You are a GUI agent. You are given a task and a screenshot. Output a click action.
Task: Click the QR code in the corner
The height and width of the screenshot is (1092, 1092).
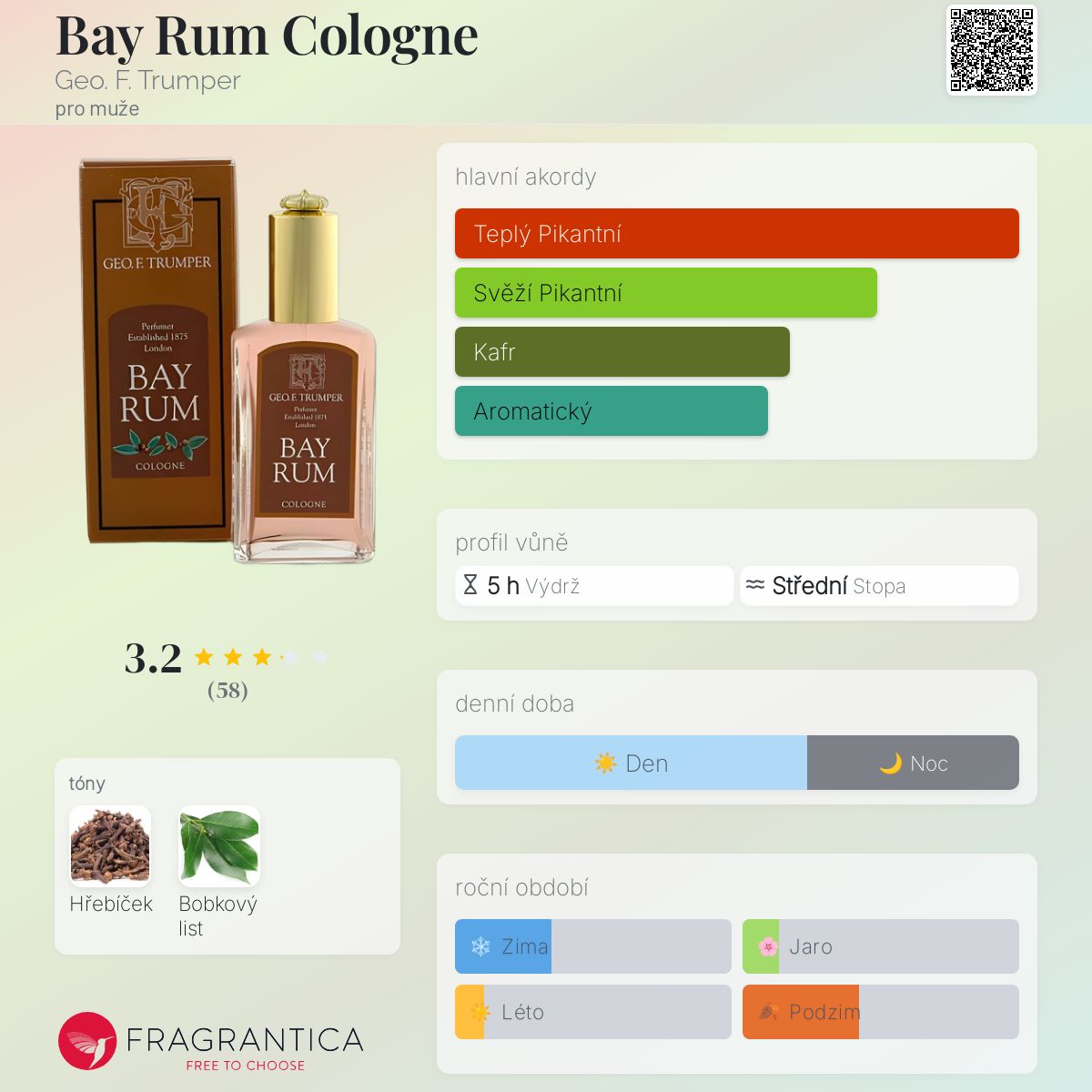[x=992, y=50]
